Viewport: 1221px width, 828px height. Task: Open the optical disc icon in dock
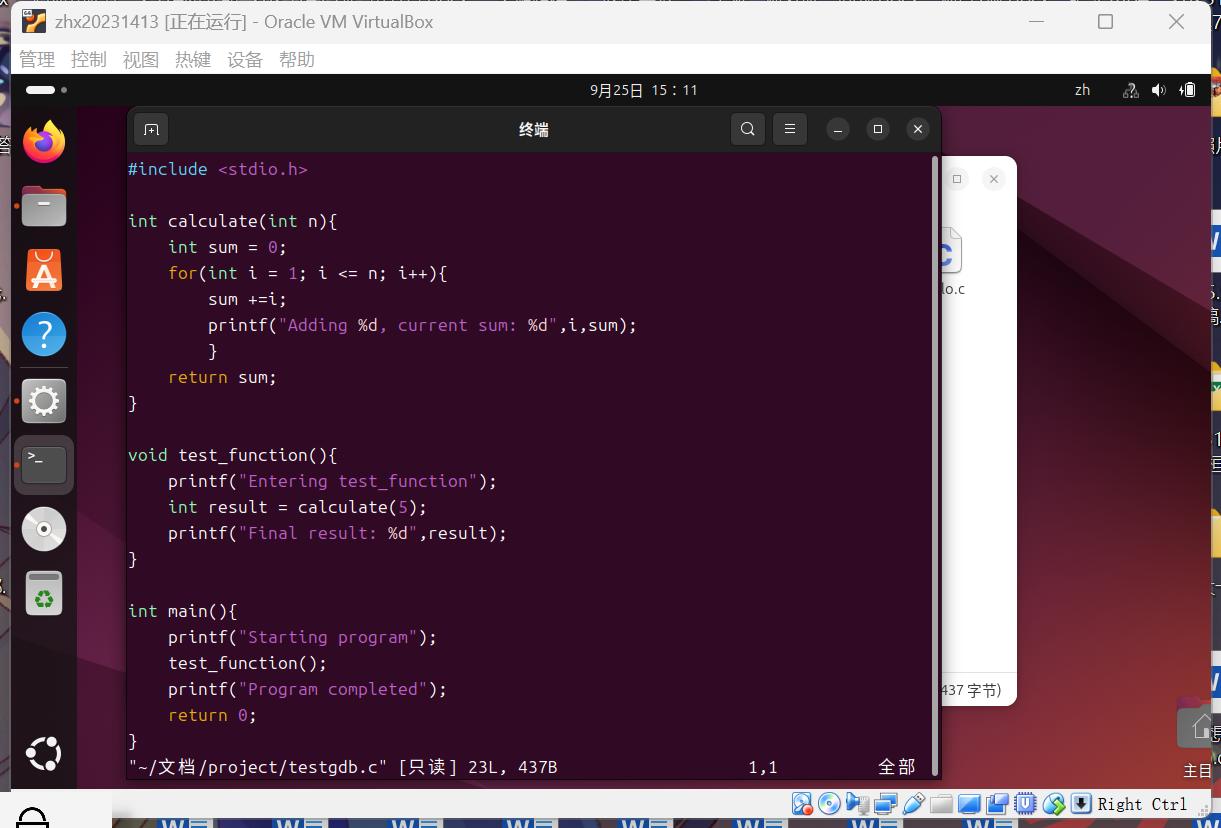coord(44,529)
